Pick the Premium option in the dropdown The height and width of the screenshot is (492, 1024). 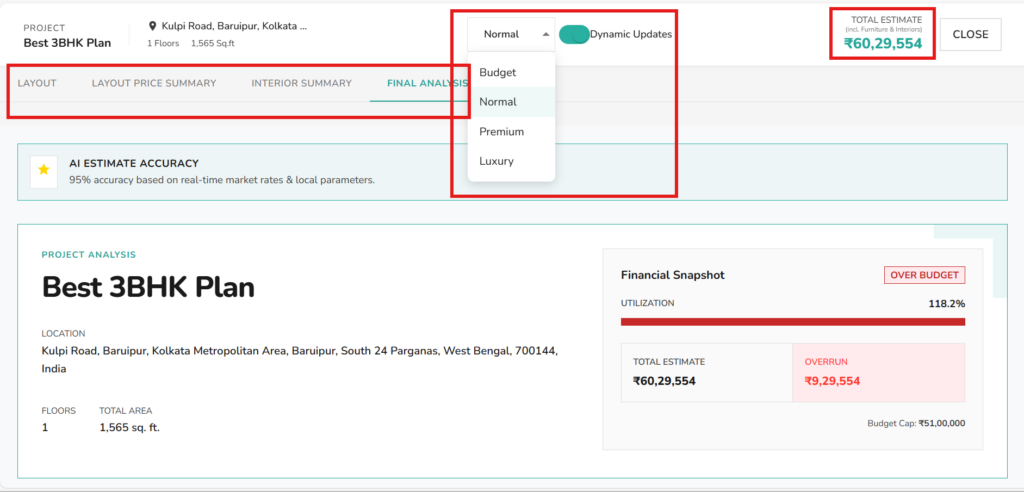pyautogui.click(x=501, y=132)
